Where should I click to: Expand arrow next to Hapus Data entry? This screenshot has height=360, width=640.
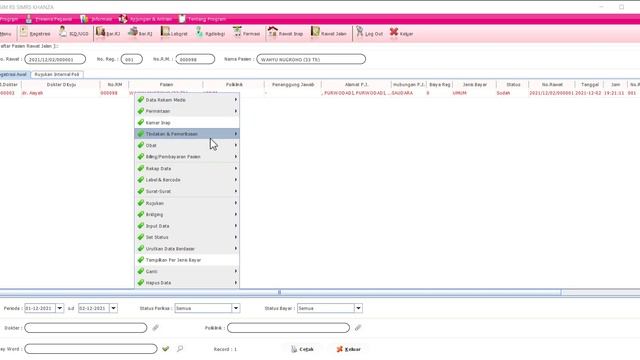coord(236,282)
